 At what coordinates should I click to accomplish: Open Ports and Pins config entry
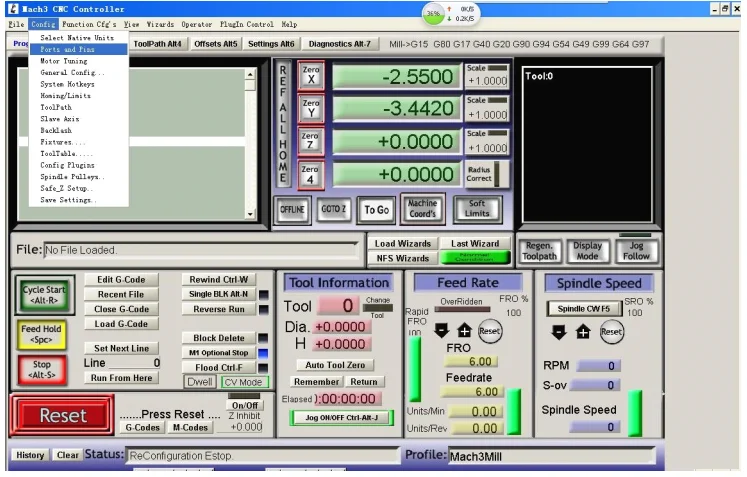click(x=79, y=50)
